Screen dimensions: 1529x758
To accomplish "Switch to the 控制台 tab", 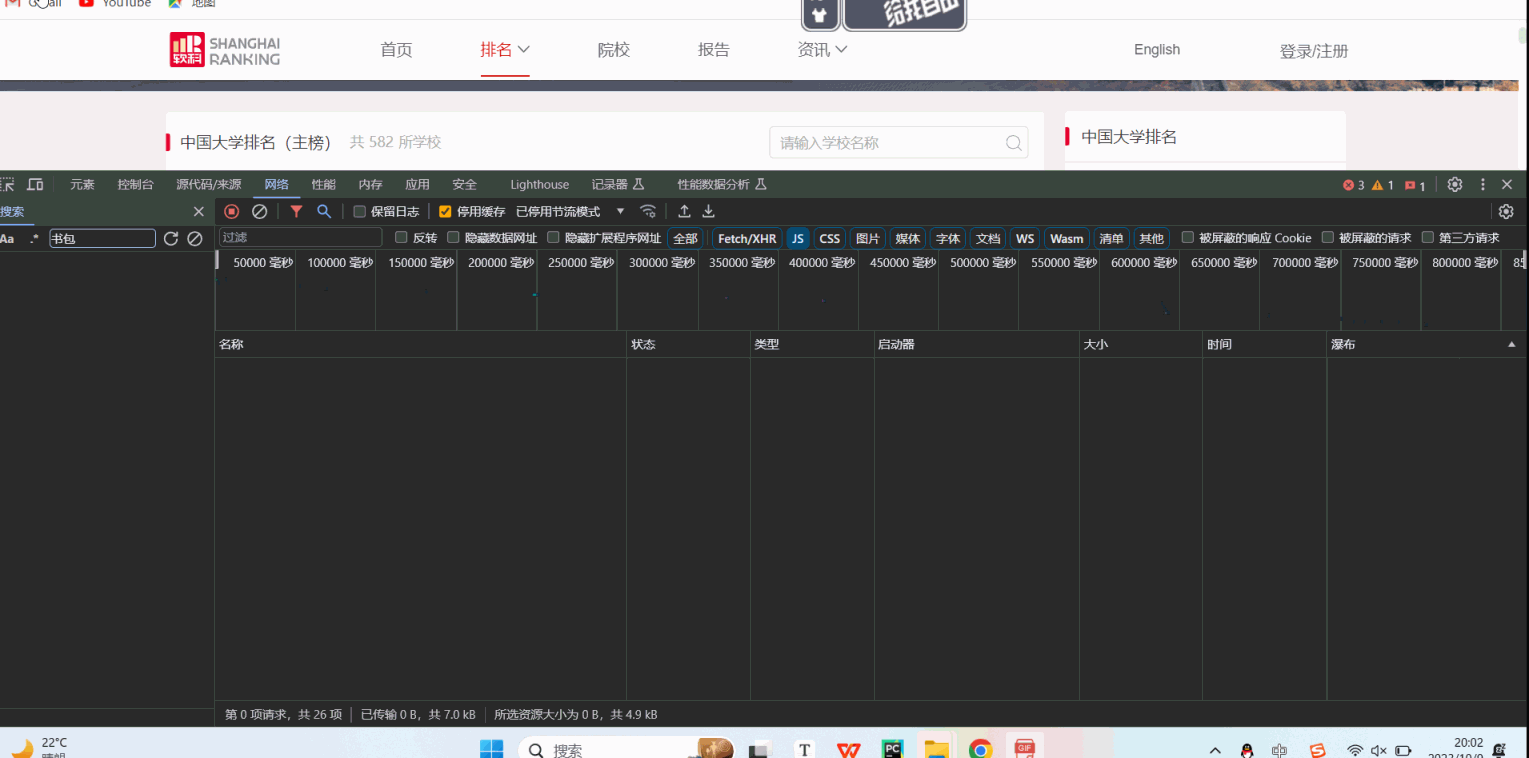I will click(x=136, y=185).
